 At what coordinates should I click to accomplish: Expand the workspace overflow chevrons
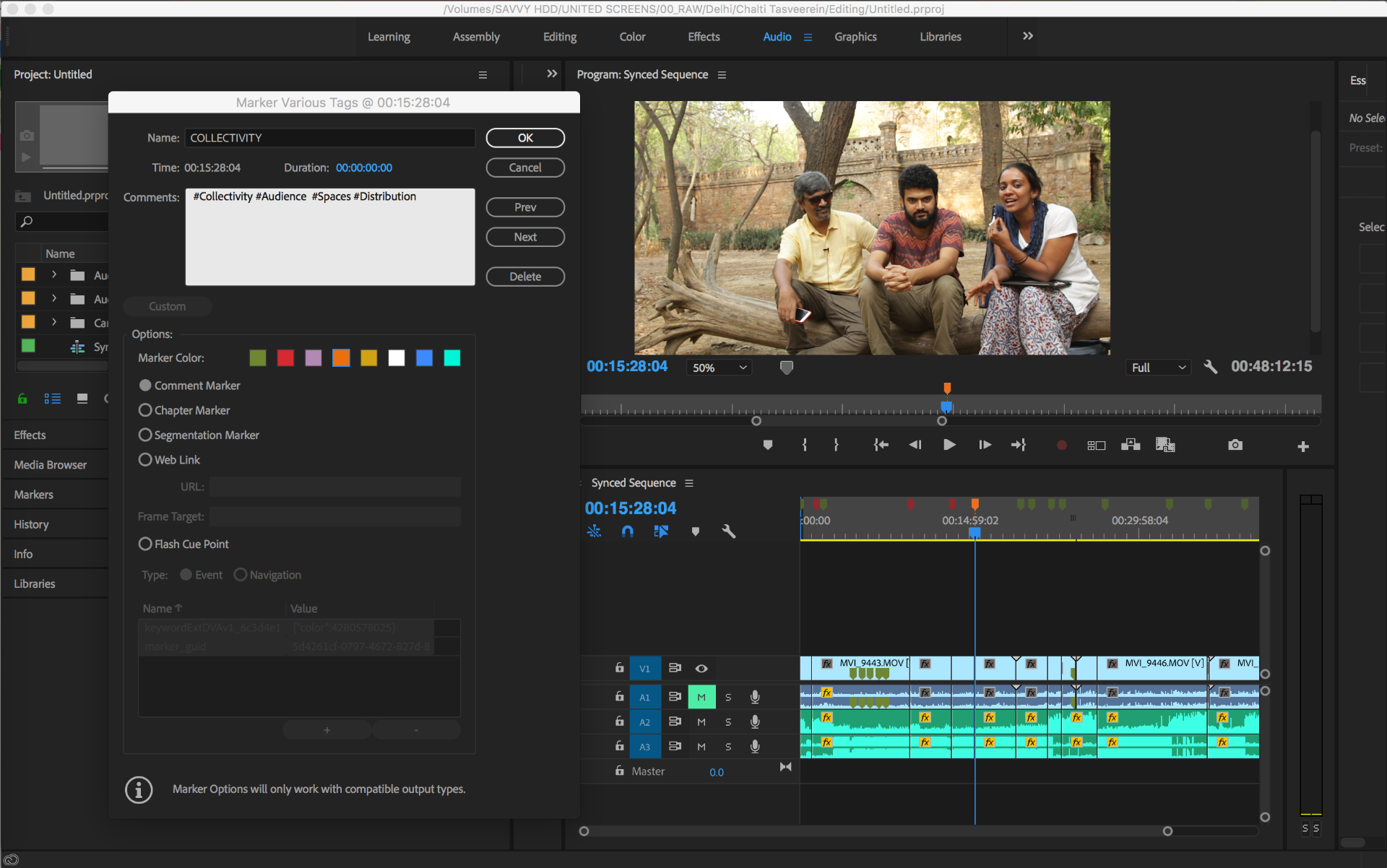coord(1027,36)
